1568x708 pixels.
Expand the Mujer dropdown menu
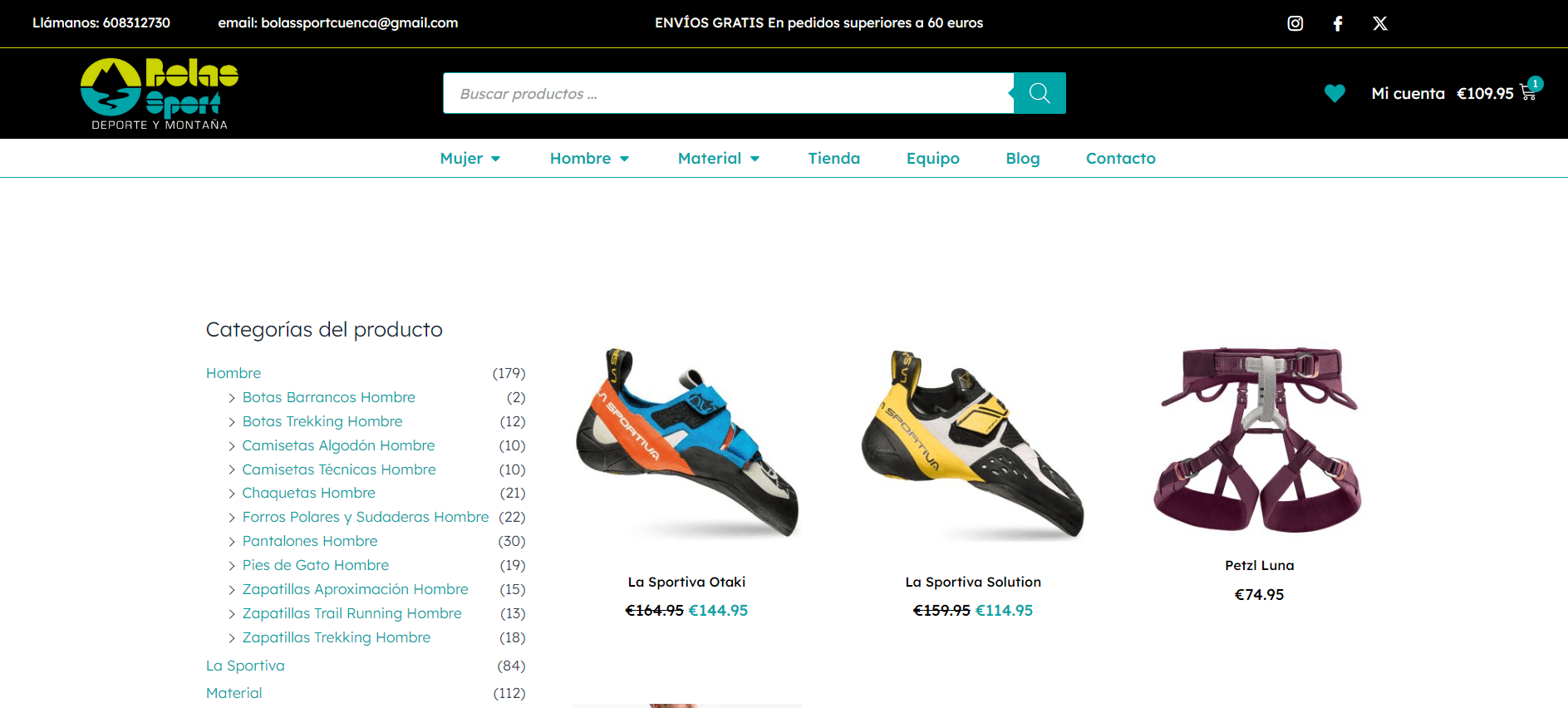[x=470, y=158]
